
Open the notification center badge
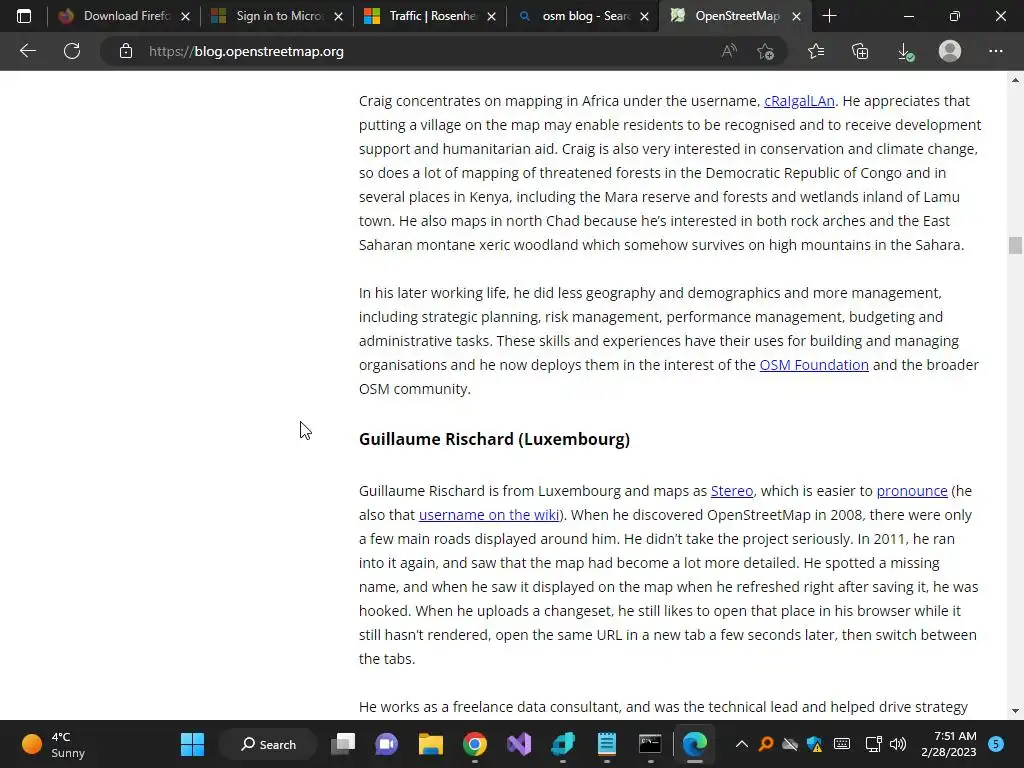click(x=996, y=744)
